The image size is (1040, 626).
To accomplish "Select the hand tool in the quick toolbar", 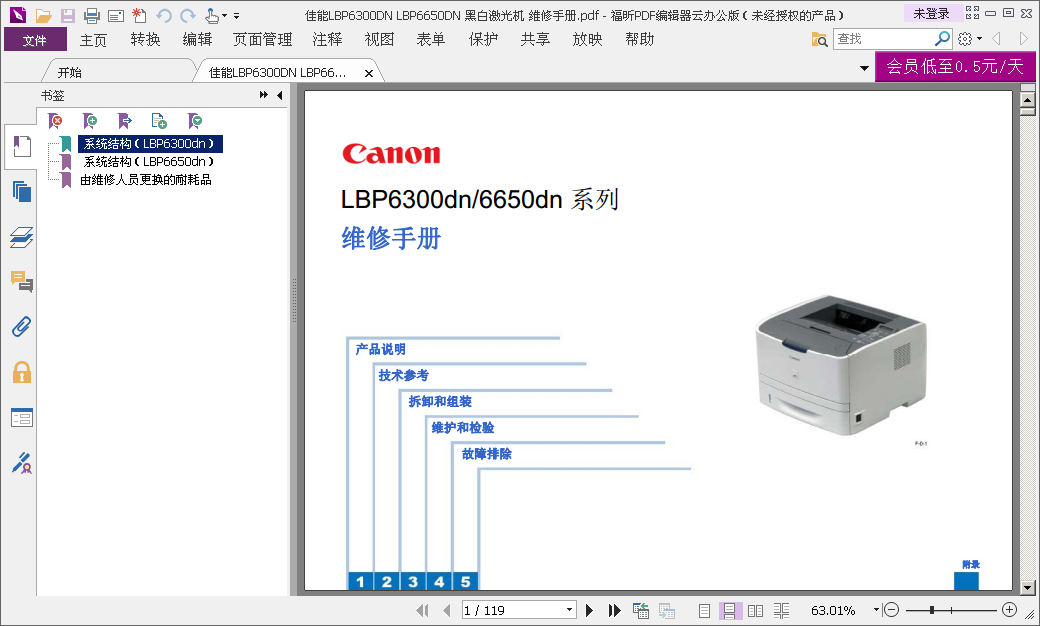I will pos(212,15).
